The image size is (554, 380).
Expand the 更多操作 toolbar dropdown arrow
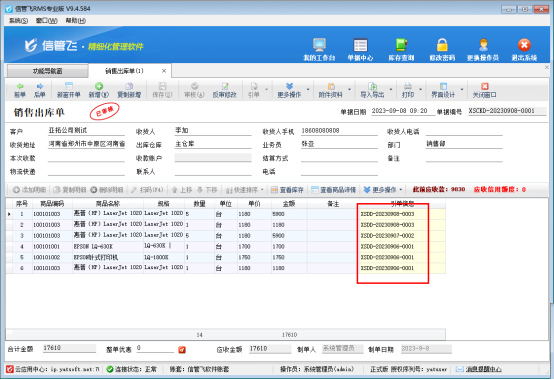[x=308, y=89]
